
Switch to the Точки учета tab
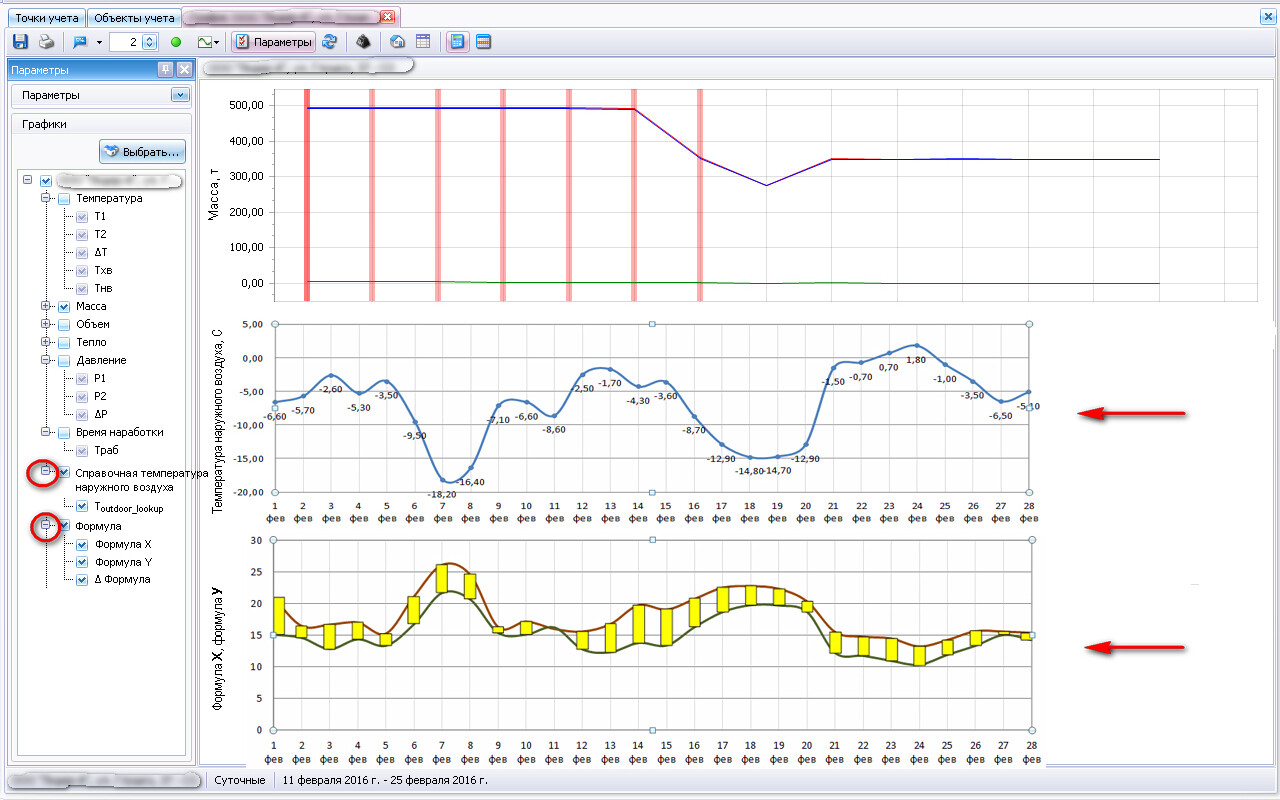point(45,18)
